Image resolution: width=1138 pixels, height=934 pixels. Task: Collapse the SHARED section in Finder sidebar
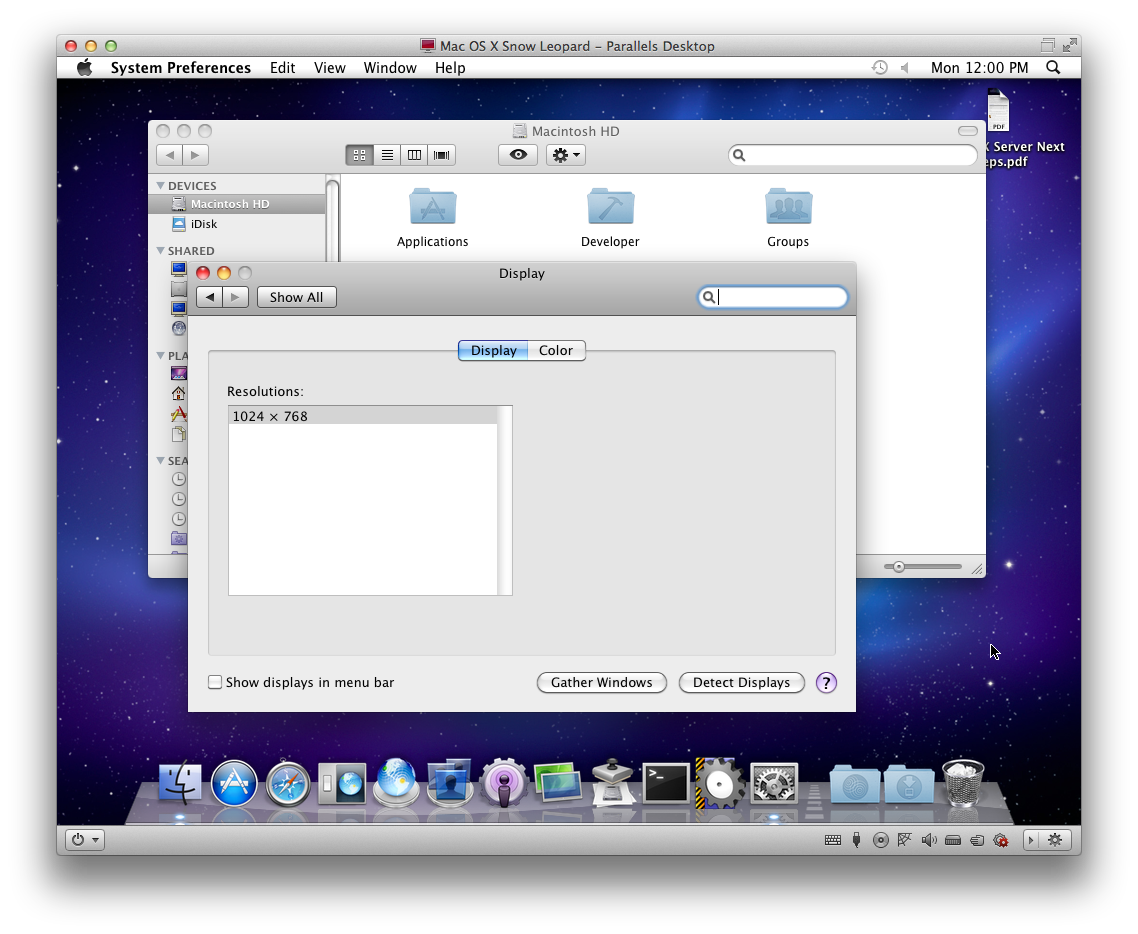coord(160,250)
